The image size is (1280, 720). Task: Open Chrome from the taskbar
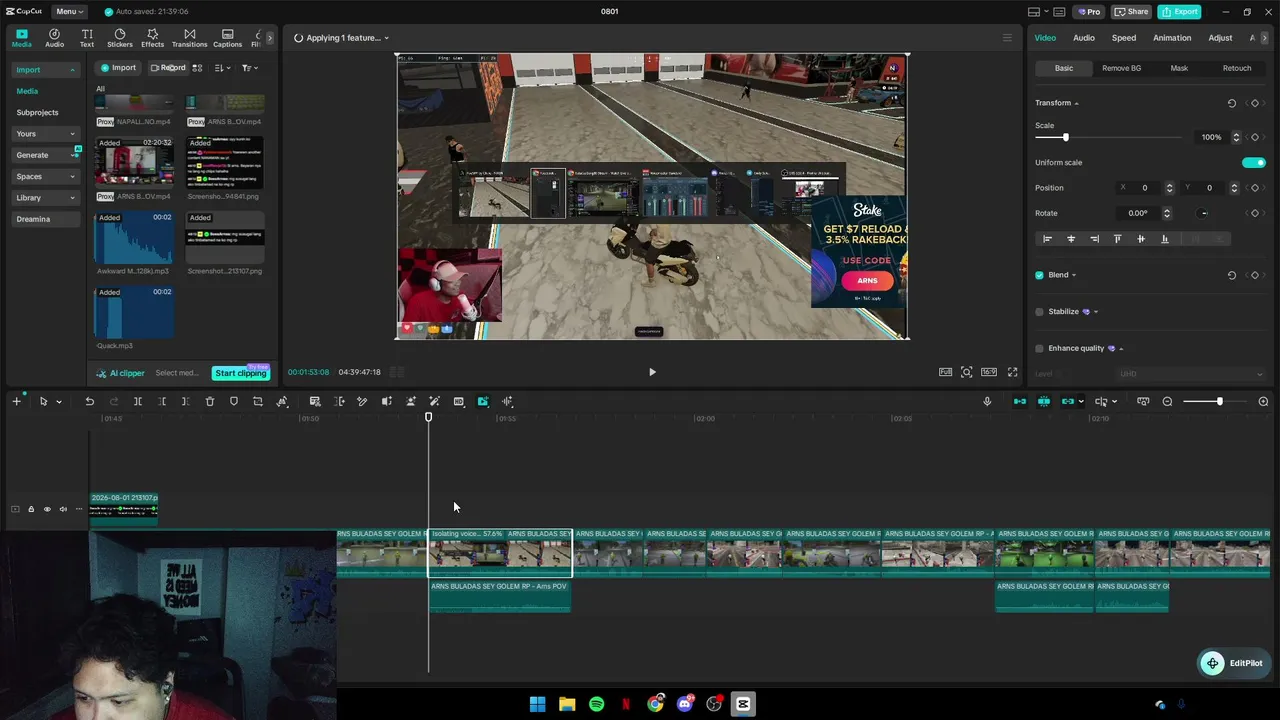(655, 704)
